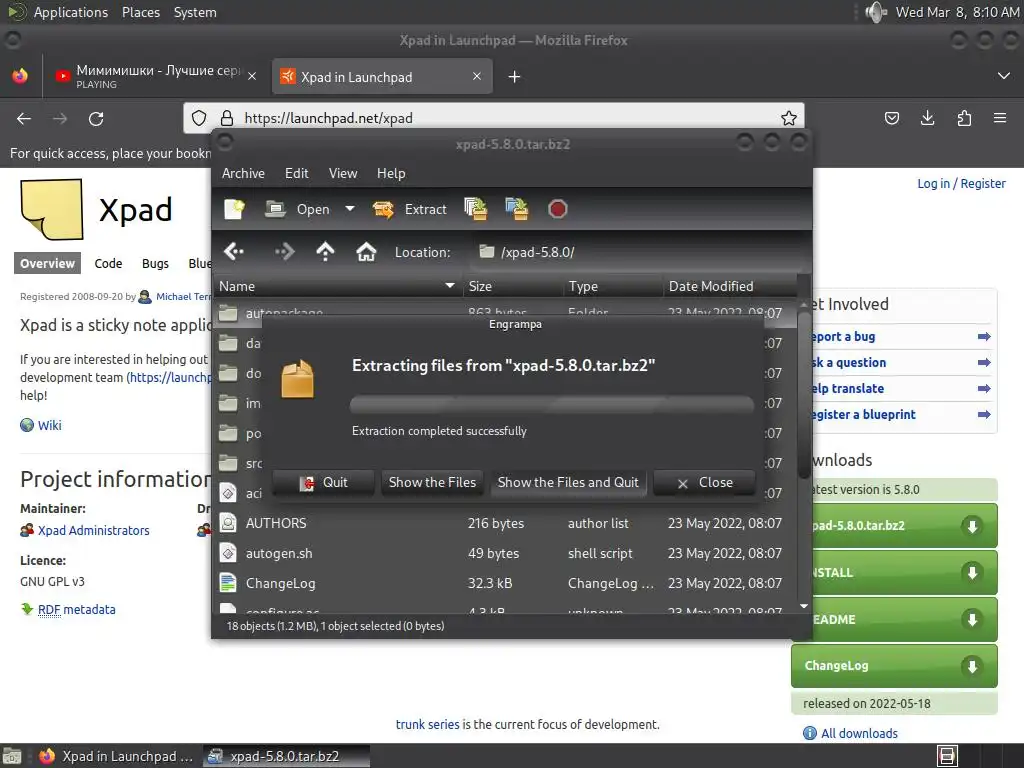Sort by the Date Modified column header

tap(730, 286)
